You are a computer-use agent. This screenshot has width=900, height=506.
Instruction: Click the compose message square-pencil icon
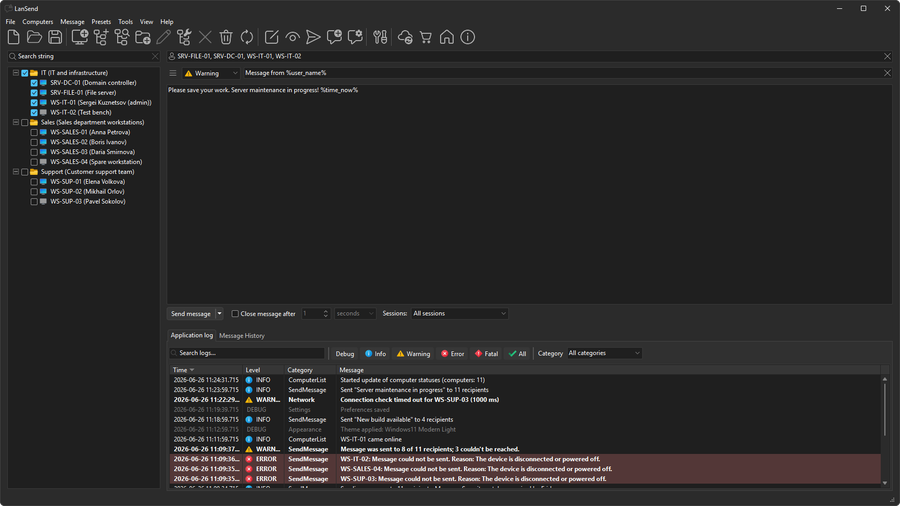coord(271,37)
